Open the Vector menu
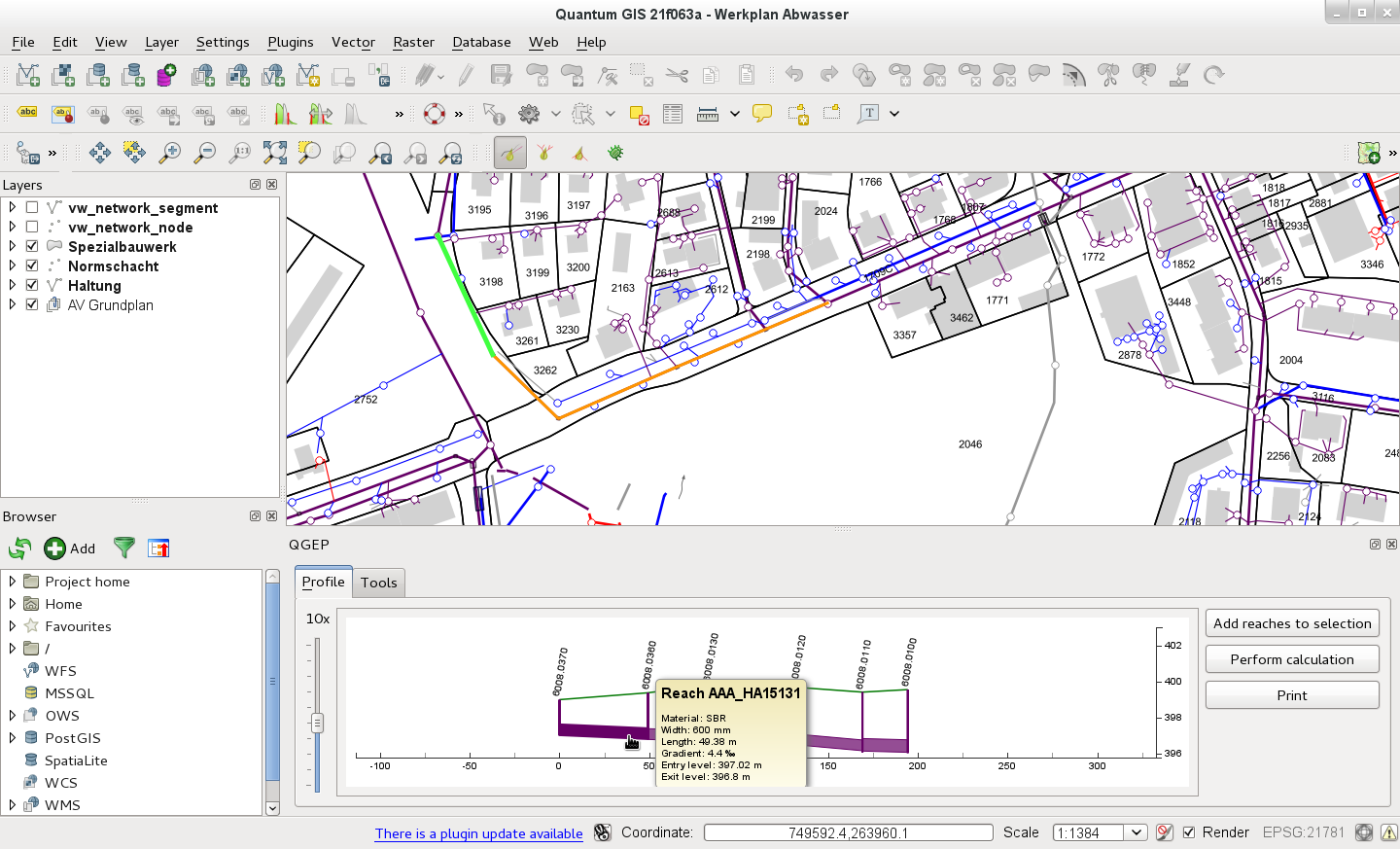Screen dimensions: 1400x849 click(353, 42)
